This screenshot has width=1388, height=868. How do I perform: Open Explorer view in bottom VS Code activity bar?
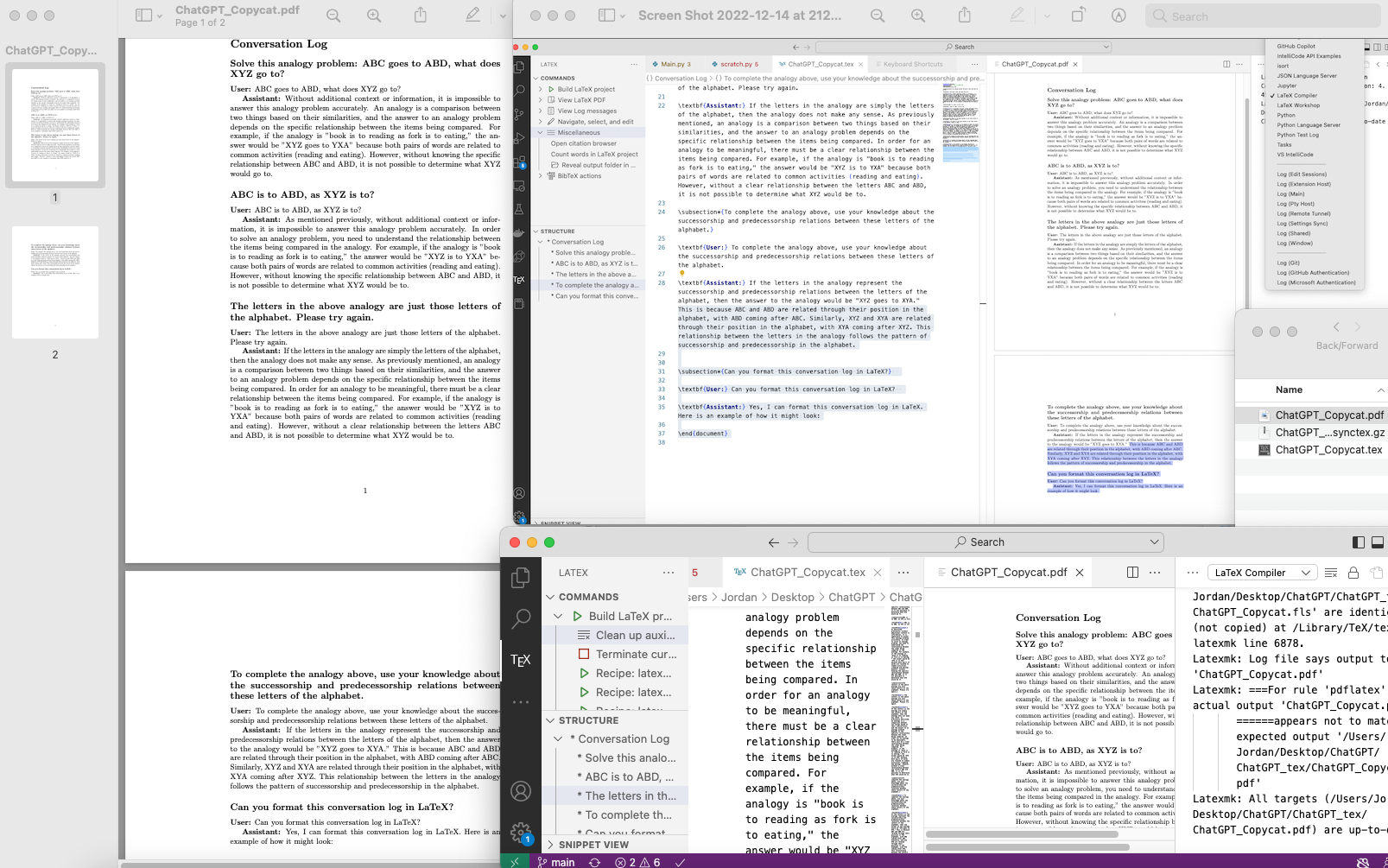click(x=521, y=578)
